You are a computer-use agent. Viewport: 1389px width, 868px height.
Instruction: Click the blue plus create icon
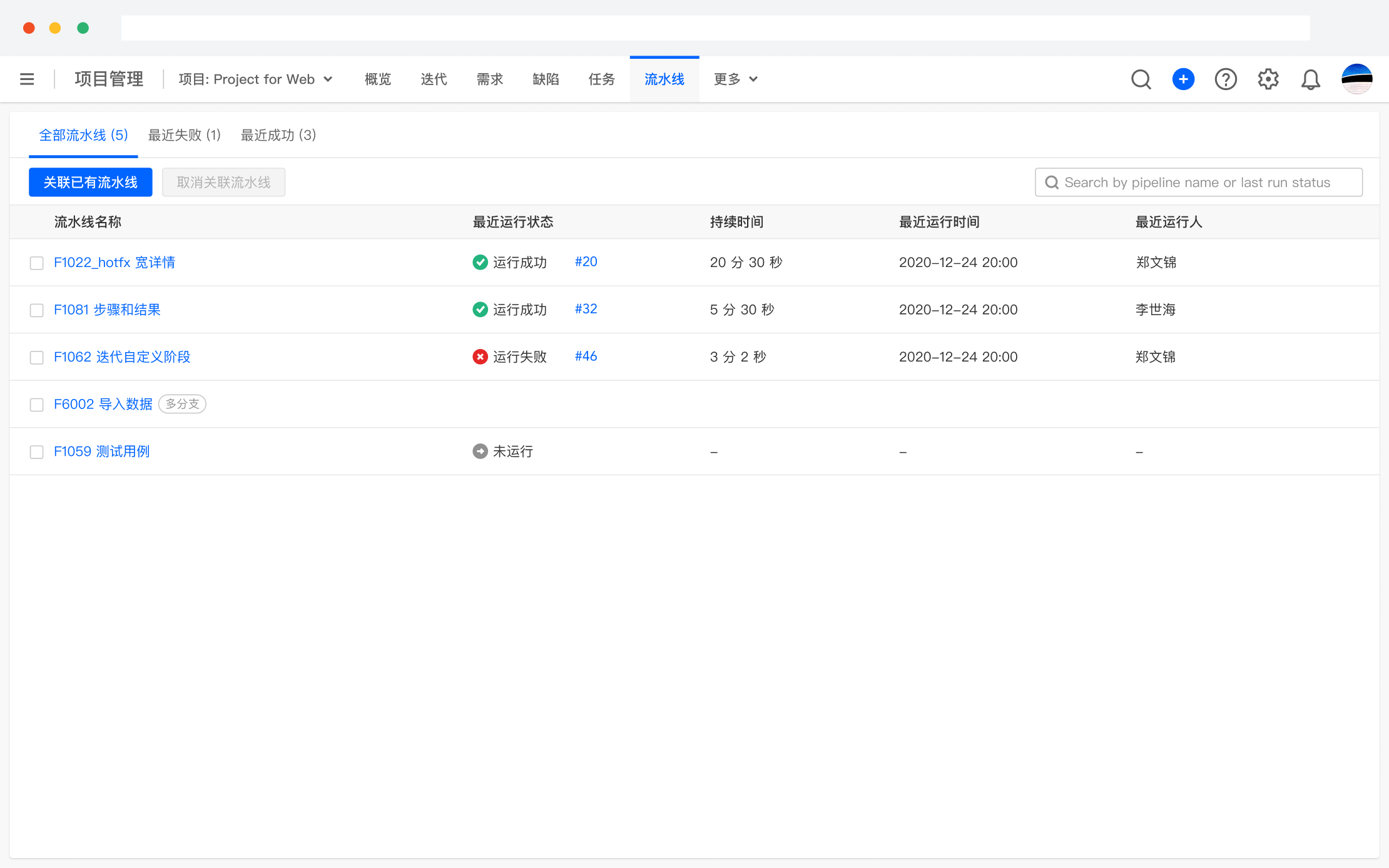point(1183,79)
